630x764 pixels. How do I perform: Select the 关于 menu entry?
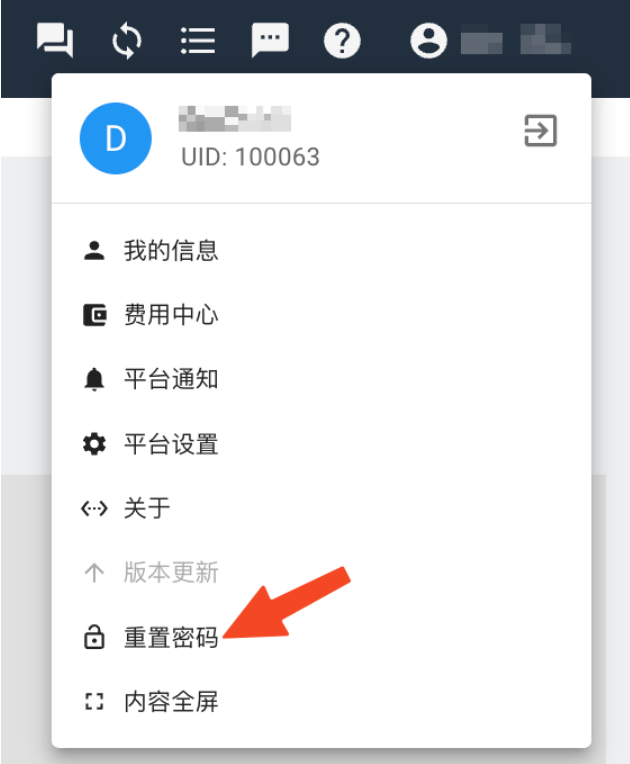pyautogui.click(x=322, y=508)
